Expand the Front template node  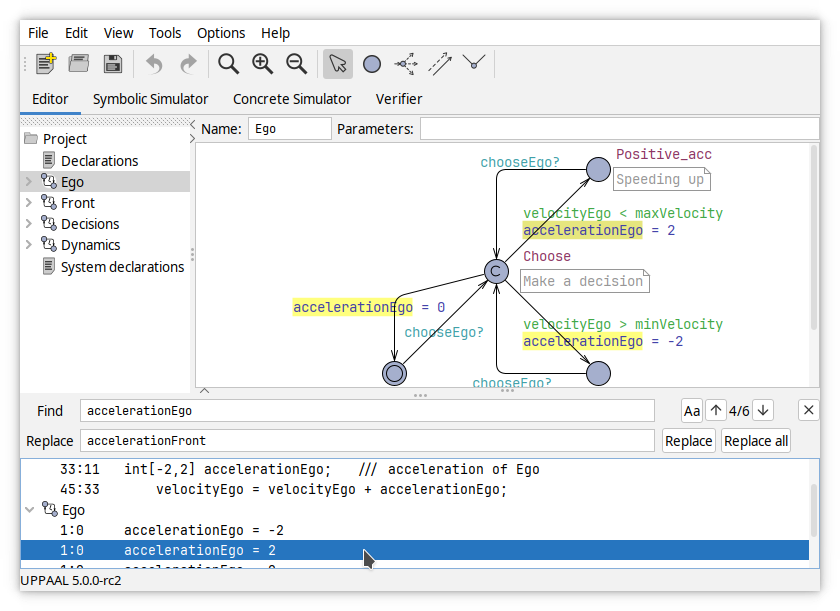[x=29, y=203]
